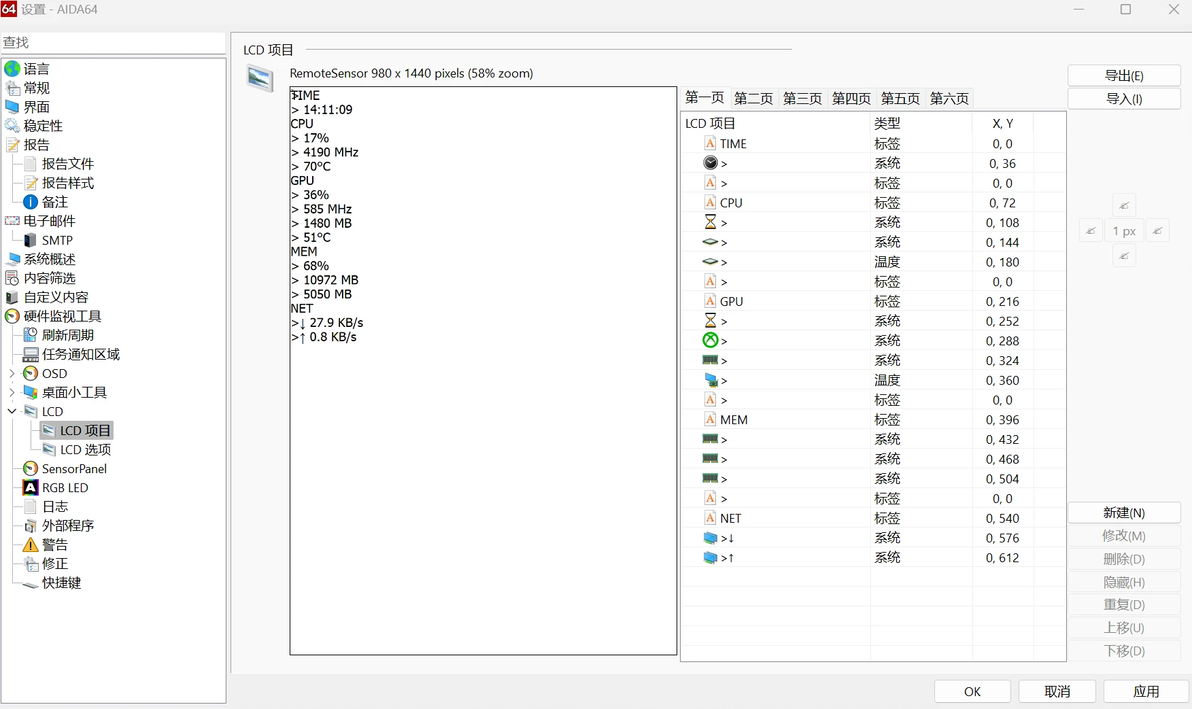This screenshot has height=709, width=1192.
Task: Select 桌面小工具 desktop gadget icon
Action: pos(30,392)
